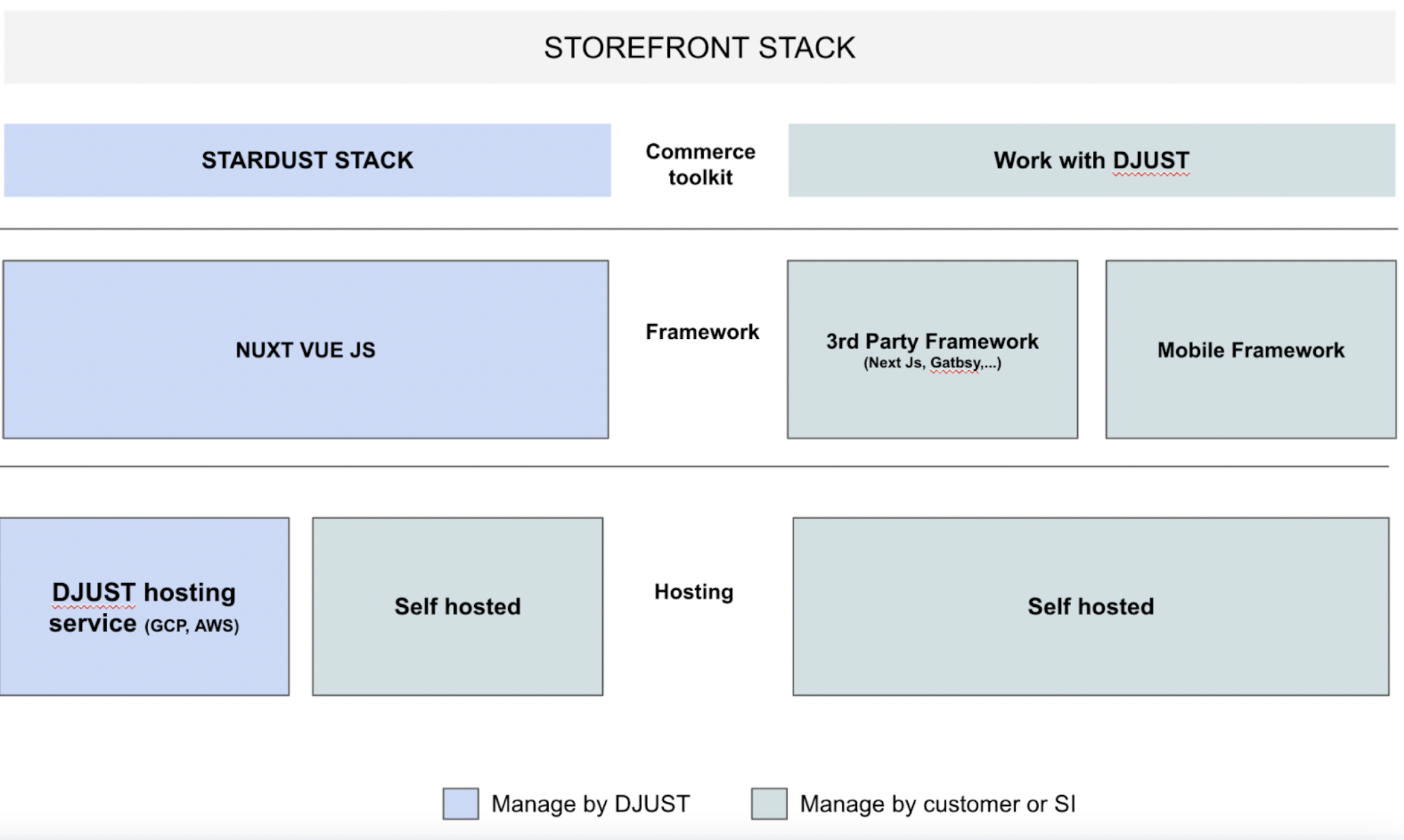
Task: Click the Next Js, Gatsby subtitle text
Action: point(932,363)
